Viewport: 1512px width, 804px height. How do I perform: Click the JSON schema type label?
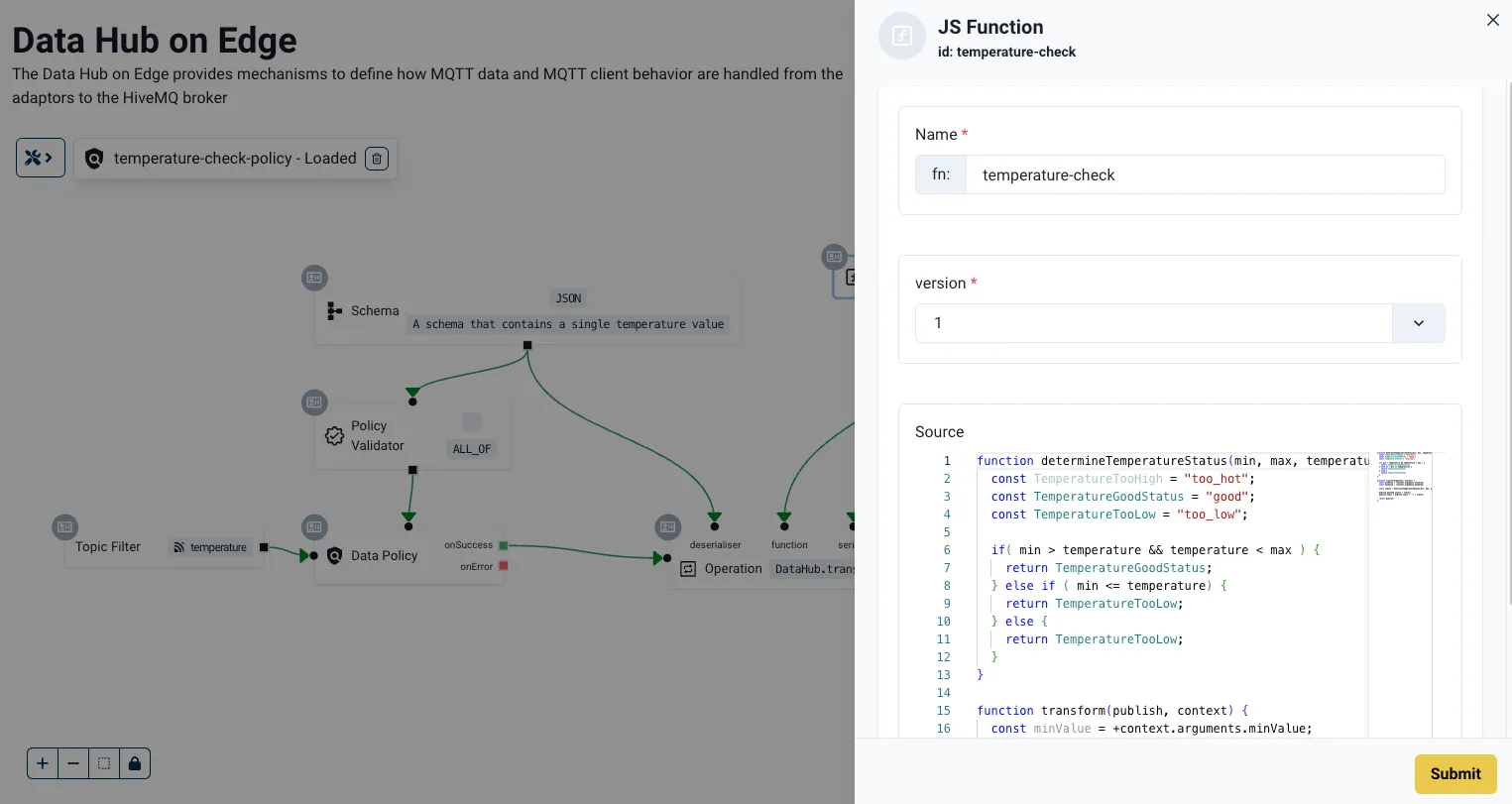pos(568,298)
